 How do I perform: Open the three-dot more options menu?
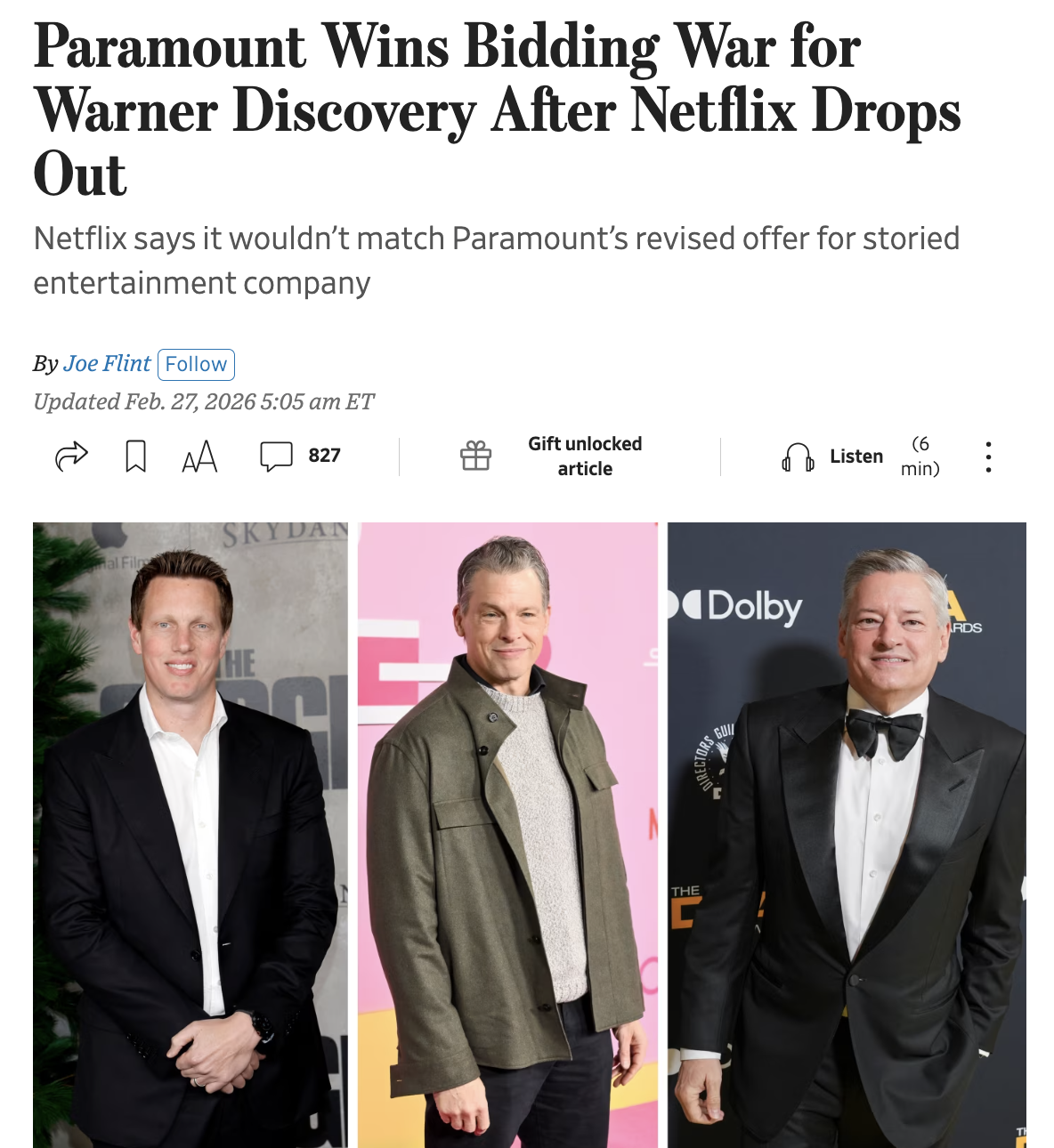pyautogui.click(x=988, y=457)
